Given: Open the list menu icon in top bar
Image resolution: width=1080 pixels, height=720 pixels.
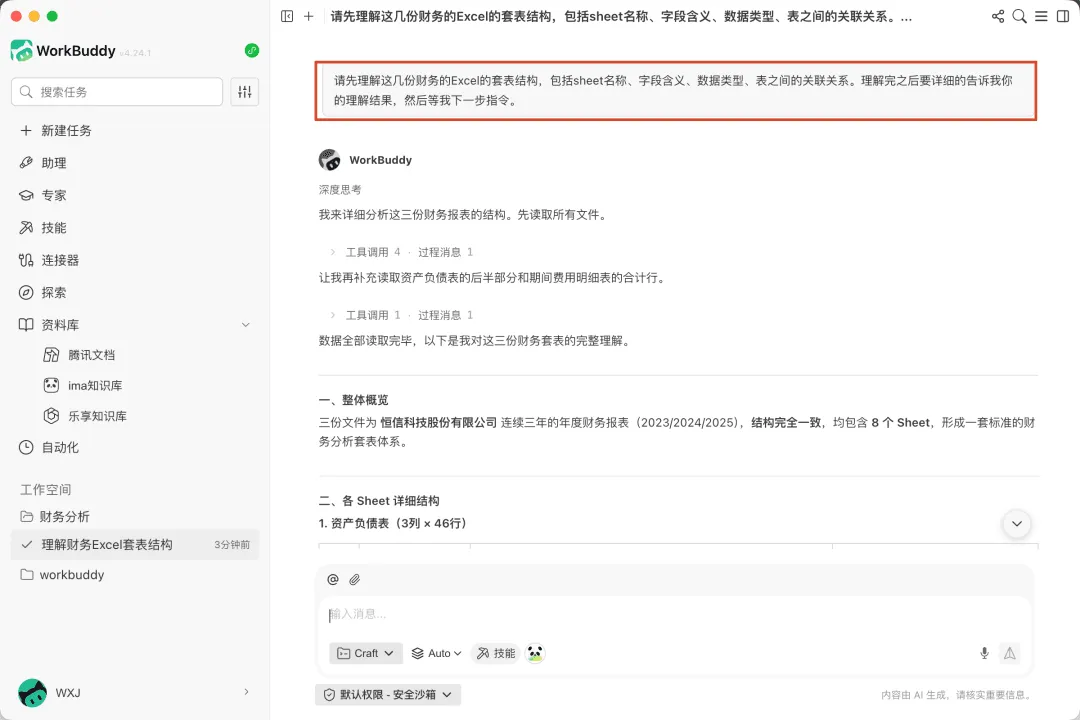Looking at the screenshot, I should 1041,17.
